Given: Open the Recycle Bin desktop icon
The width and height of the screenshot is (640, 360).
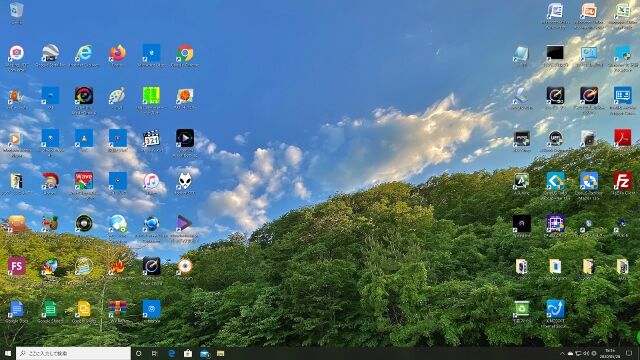Looking at the screenshot, I should click(16, 10).
